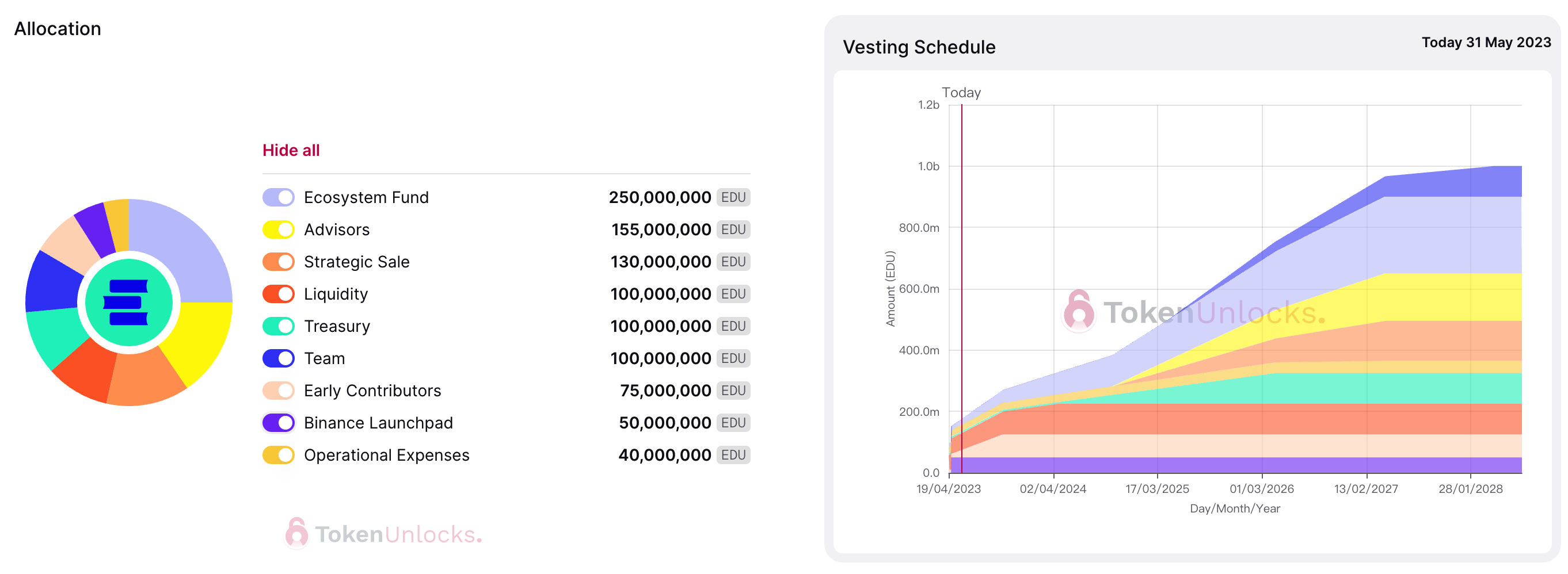This screenshot has height=574, width=1568.
Task: Click the EDU badge in Ecosystem Fund row
Action: pyautogui.click(x=733, y=198)
